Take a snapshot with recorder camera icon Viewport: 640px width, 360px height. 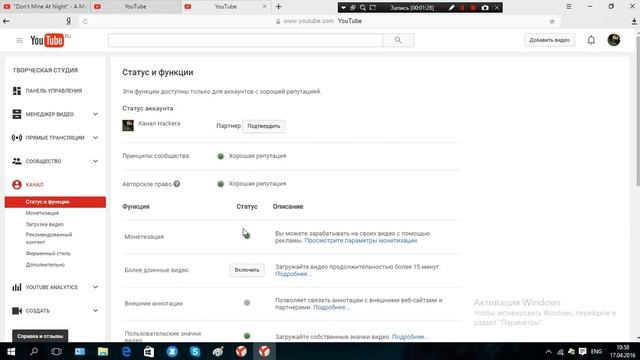(485, 7)
